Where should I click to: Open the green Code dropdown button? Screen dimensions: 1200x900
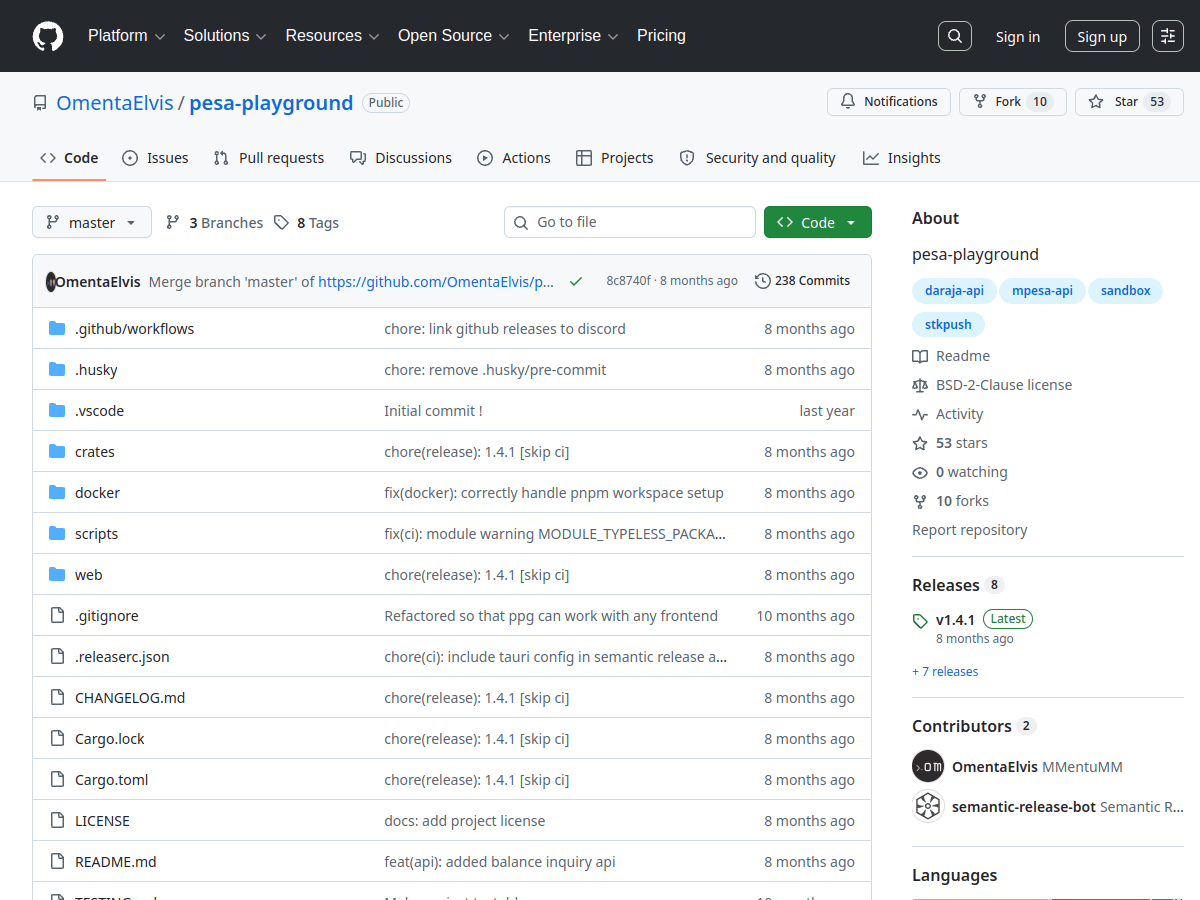pyautogui.click(x=818, y=222)
